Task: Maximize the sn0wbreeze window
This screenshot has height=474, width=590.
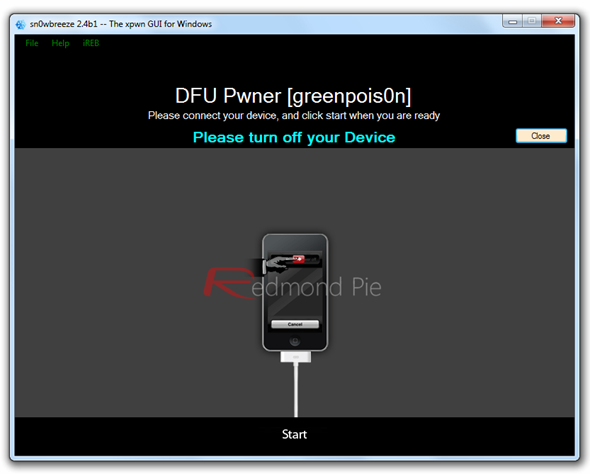Action: [532, 21]
